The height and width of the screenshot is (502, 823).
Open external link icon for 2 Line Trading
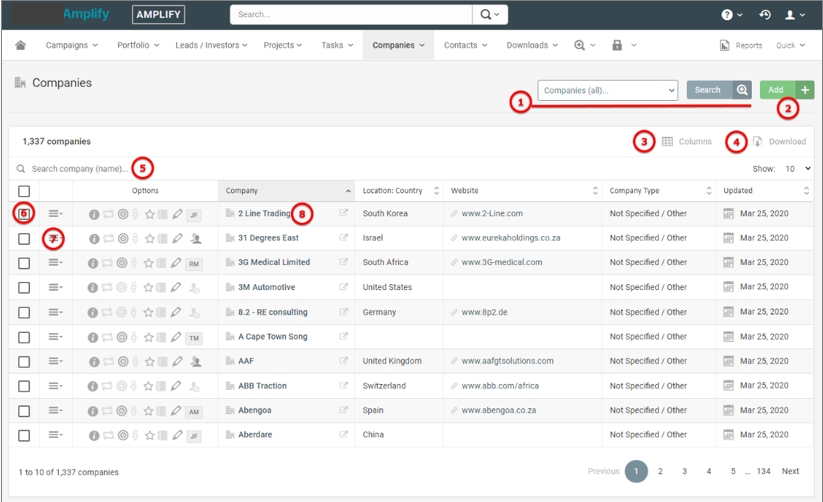(x=343, y=213)
